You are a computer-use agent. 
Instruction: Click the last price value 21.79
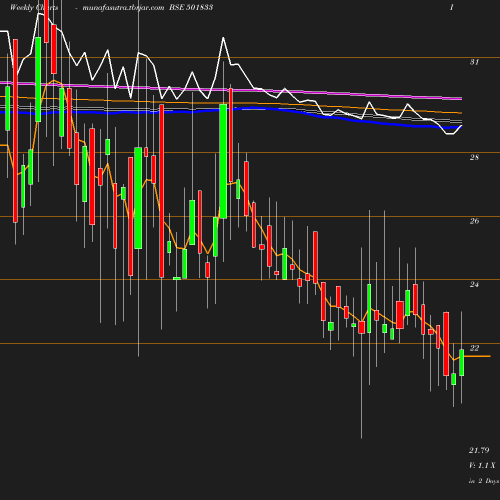click(x=479, y=450)
